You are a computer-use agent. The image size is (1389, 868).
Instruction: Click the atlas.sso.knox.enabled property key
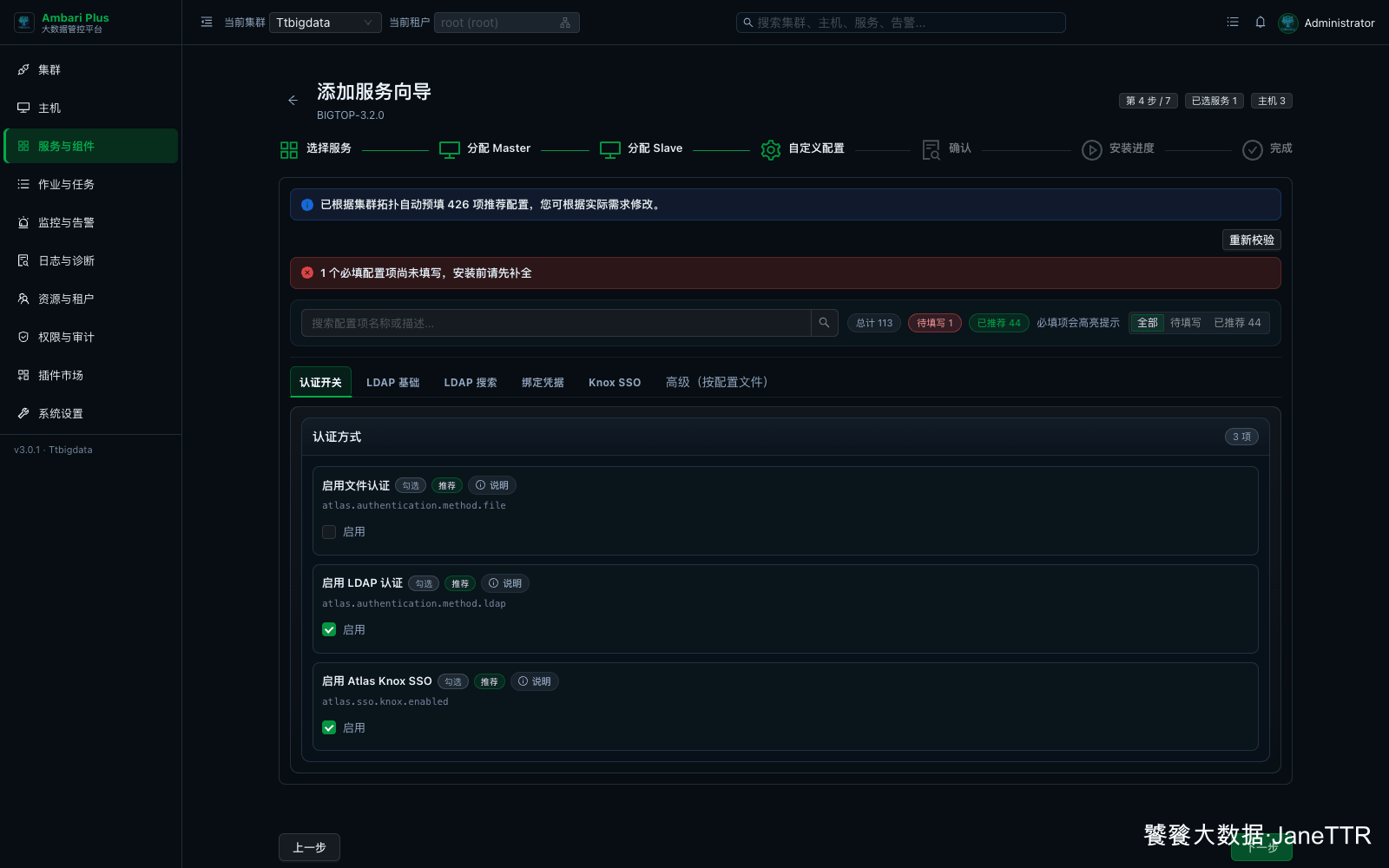click(x=385, y=702)
